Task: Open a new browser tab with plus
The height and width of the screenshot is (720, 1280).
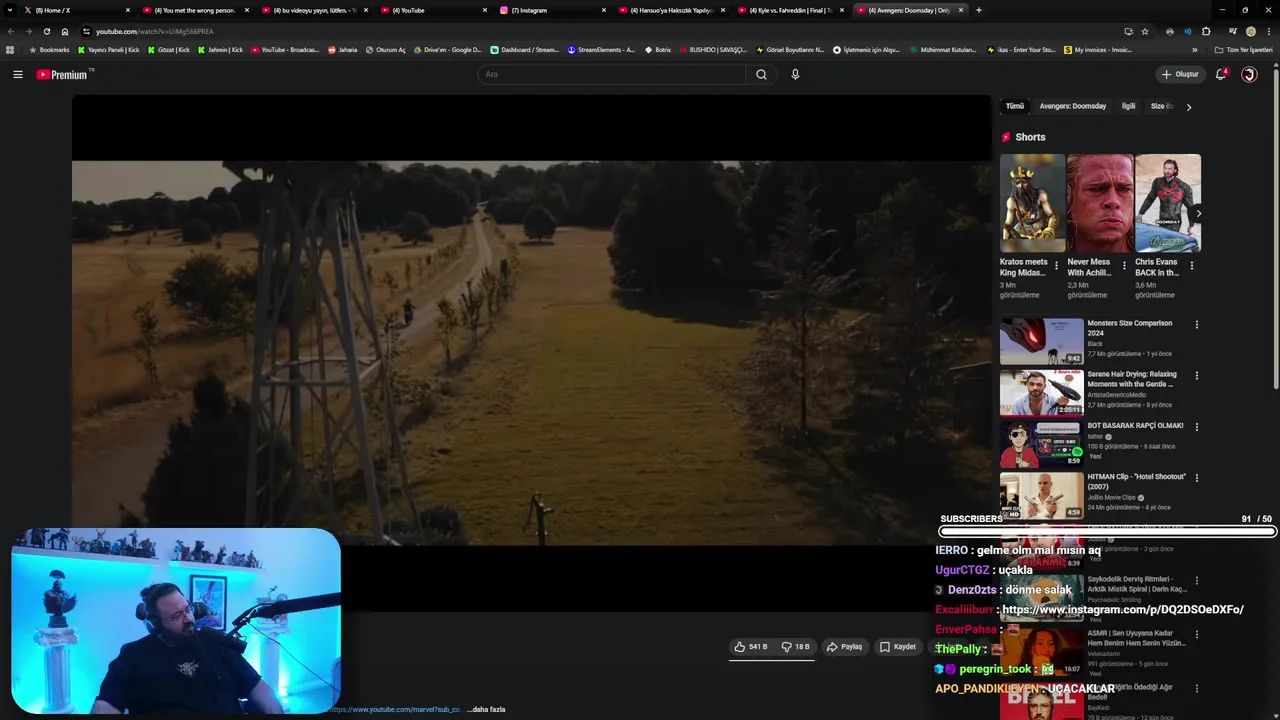Action: (x=978, y=10)
